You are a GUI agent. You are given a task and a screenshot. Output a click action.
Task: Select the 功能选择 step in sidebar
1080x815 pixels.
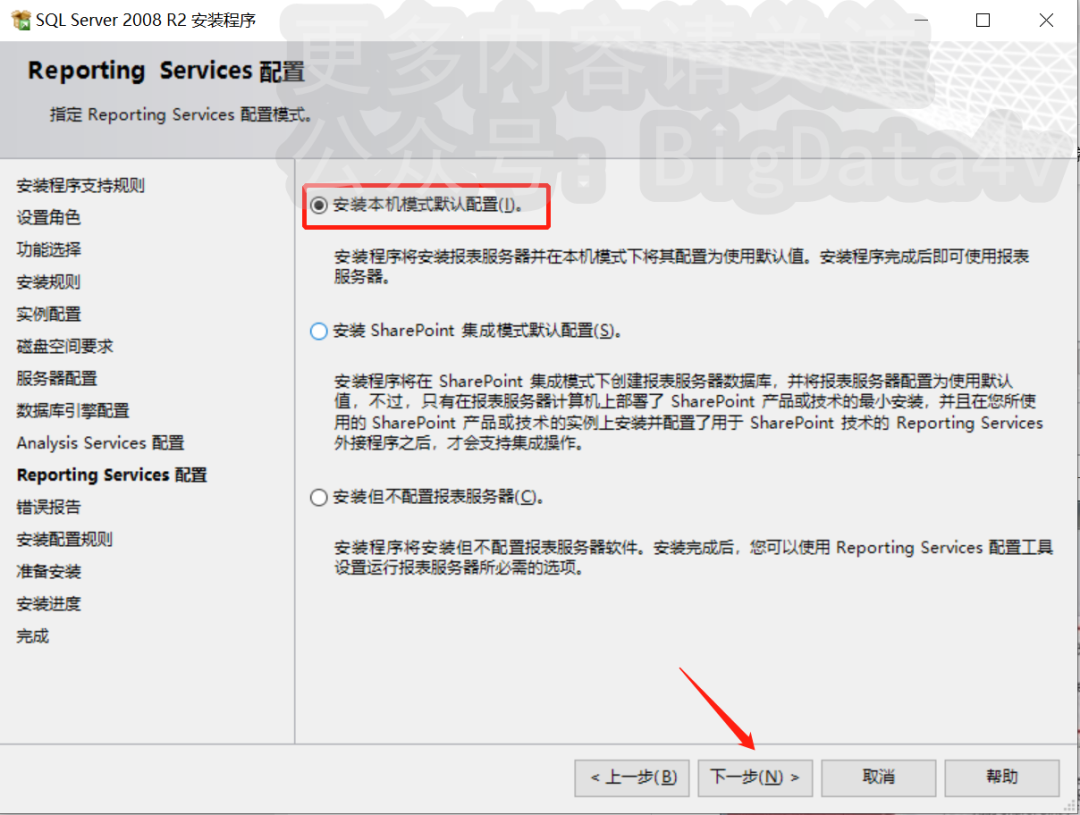(x=48, y=249)
